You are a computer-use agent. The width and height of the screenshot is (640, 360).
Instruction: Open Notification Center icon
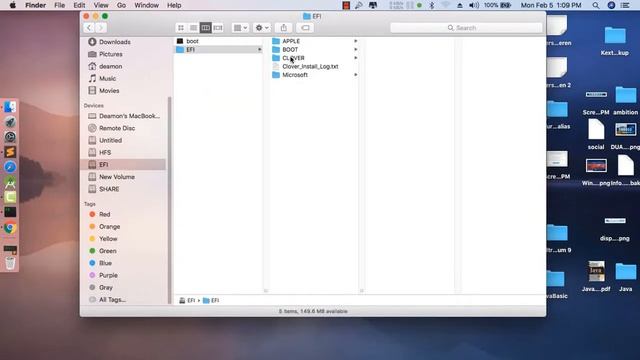coord(625,5)
